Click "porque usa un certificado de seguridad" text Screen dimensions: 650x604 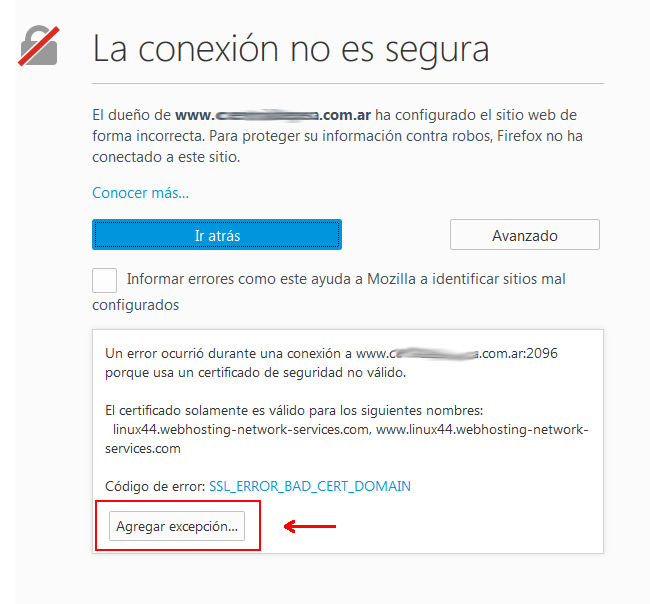pyautogui.click(x=255, y=372)
